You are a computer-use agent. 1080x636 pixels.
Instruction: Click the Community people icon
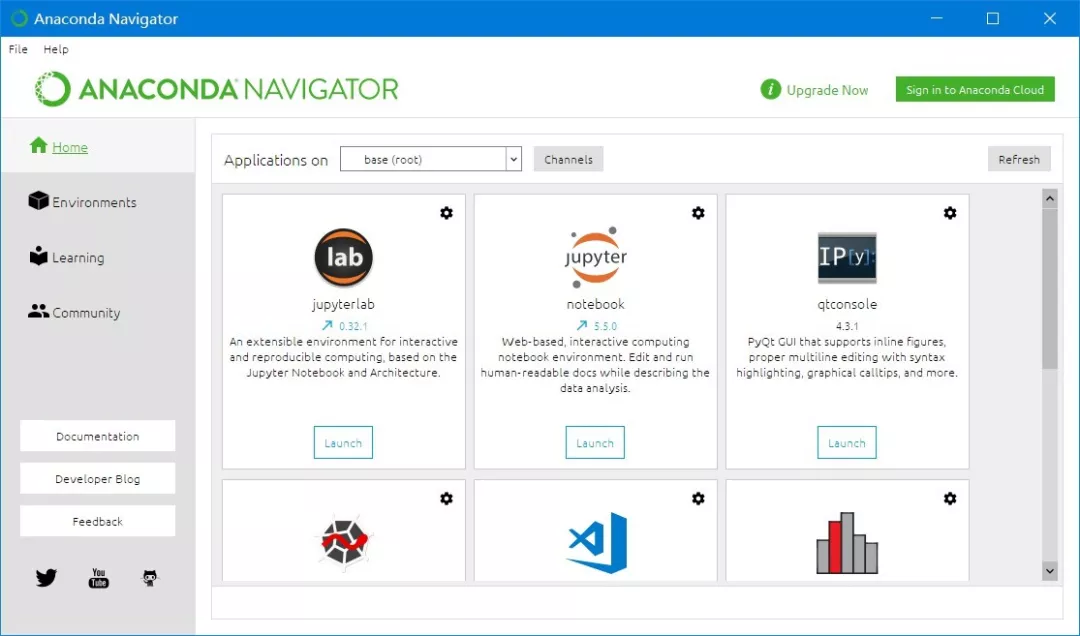(x=39, y=311)
